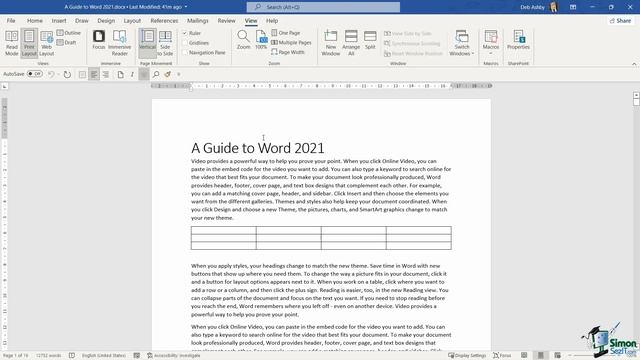This screenshot has width=640, height=360.
Task: Collapse the ribbon with the chevron
Action: coord(634,64)
